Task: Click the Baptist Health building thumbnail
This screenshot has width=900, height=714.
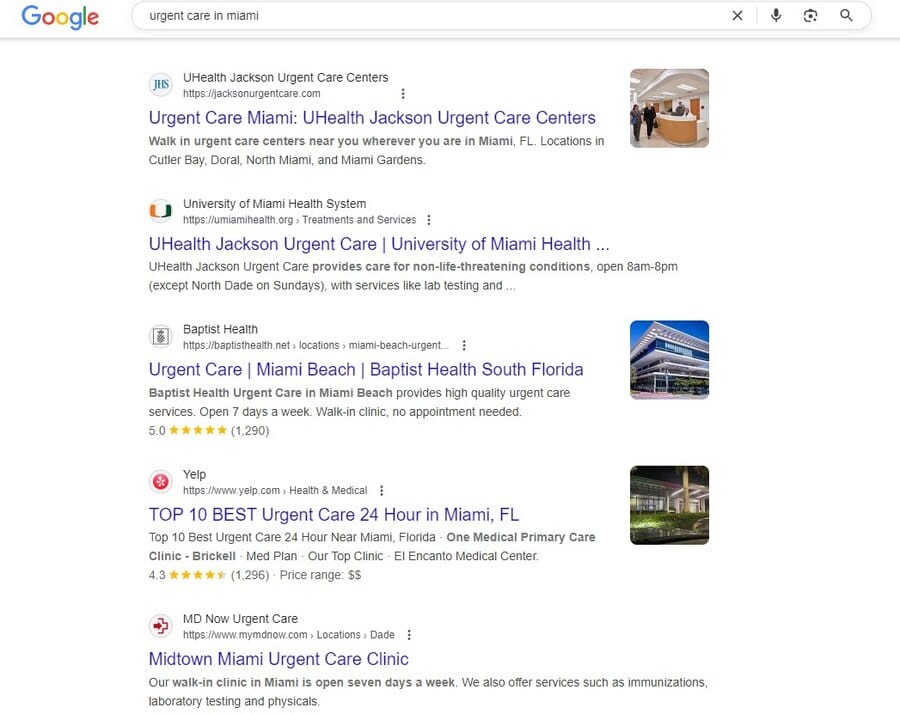Action: pos(669,359)
